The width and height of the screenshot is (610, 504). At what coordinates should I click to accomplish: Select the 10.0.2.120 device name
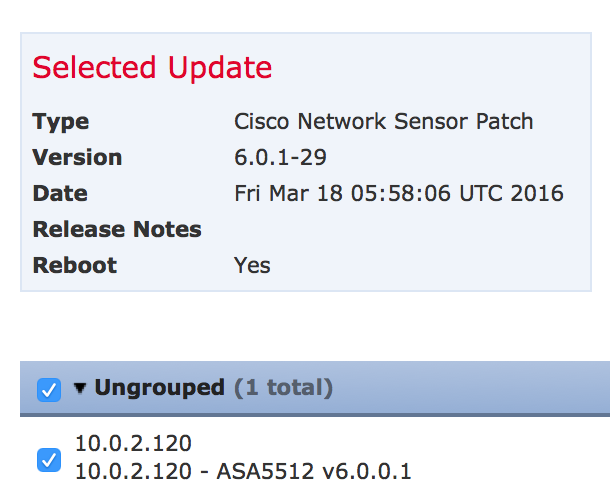133,444
